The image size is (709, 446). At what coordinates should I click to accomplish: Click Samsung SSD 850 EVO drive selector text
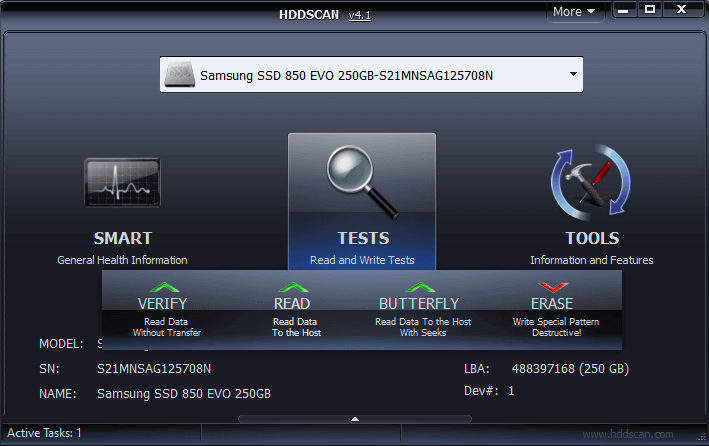coord(346,75)
